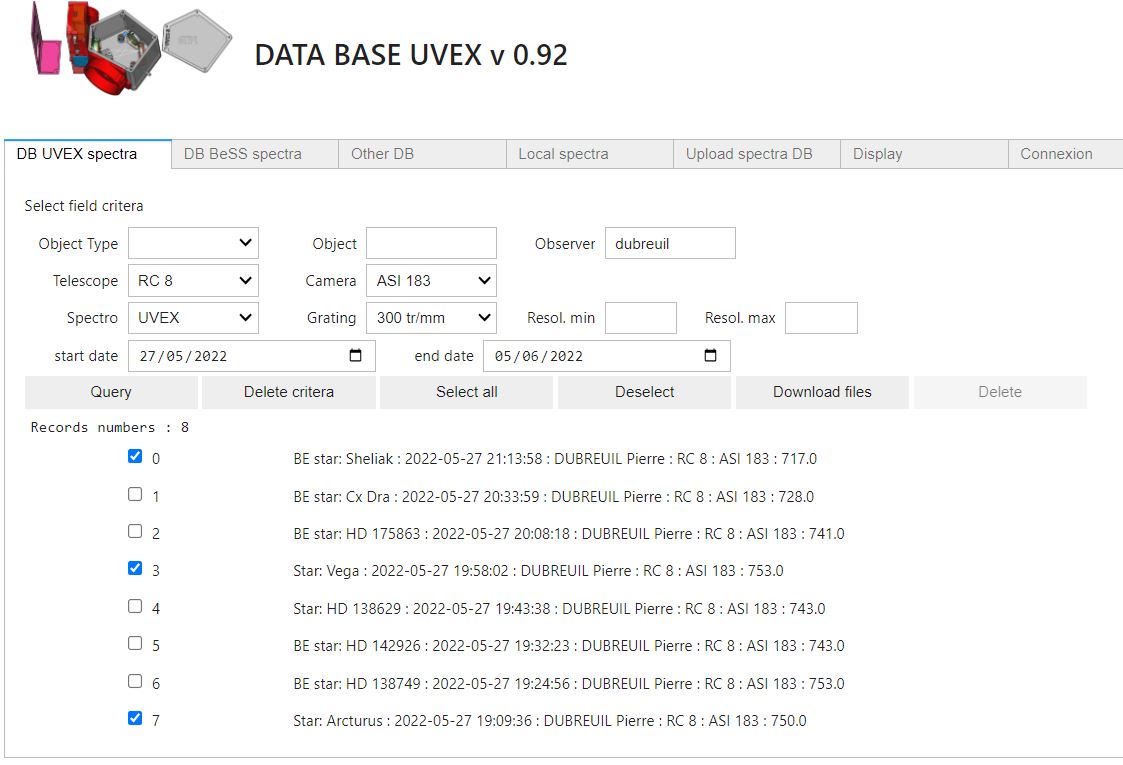The image size is (1123, 765).
Task: Open the start date calendar picker icon
Action: point(355,356)
